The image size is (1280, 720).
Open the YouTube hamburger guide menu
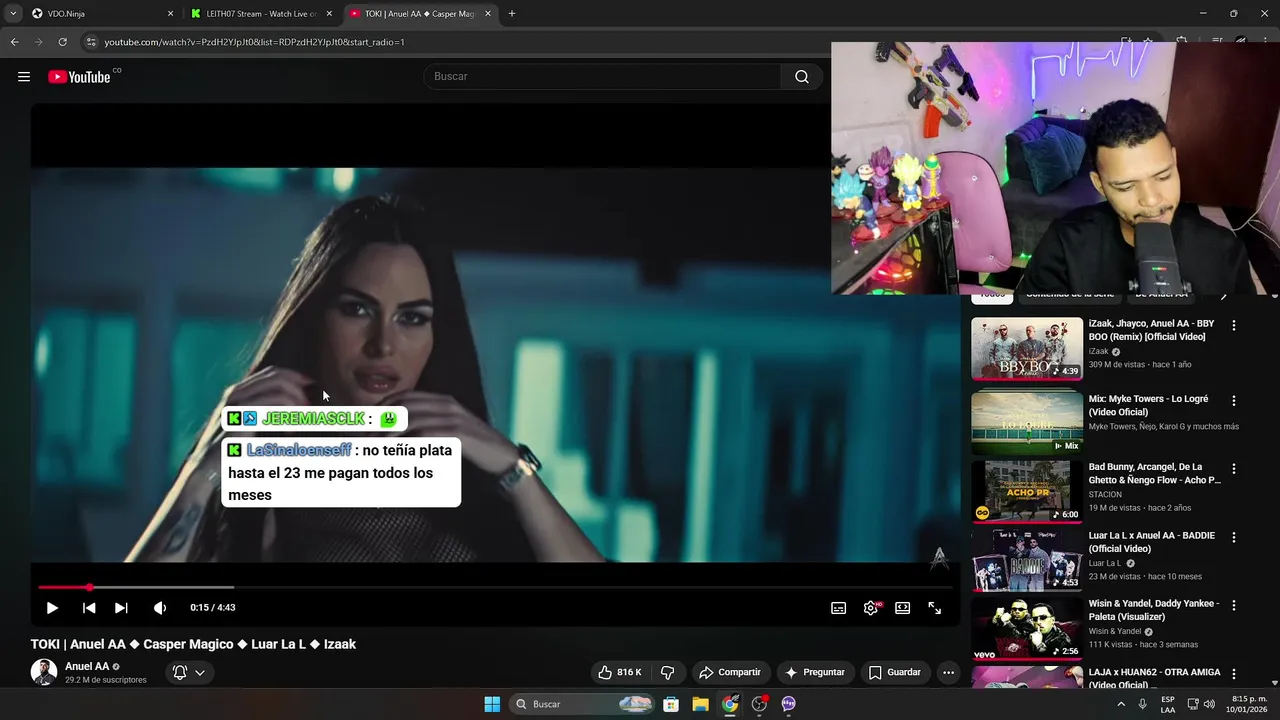[x=24, y=77]
